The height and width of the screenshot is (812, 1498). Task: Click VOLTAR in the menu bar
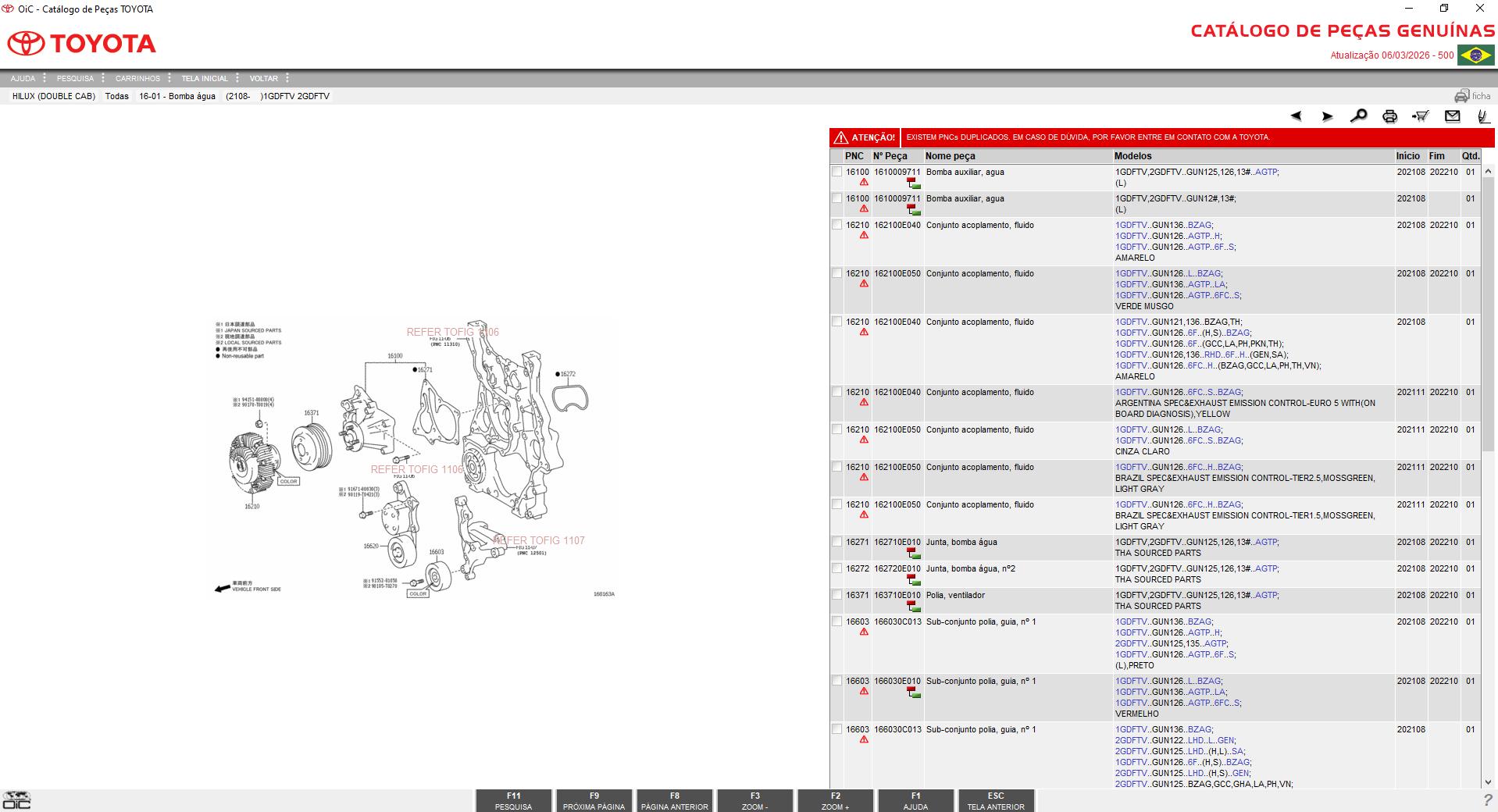coord(264,78)
